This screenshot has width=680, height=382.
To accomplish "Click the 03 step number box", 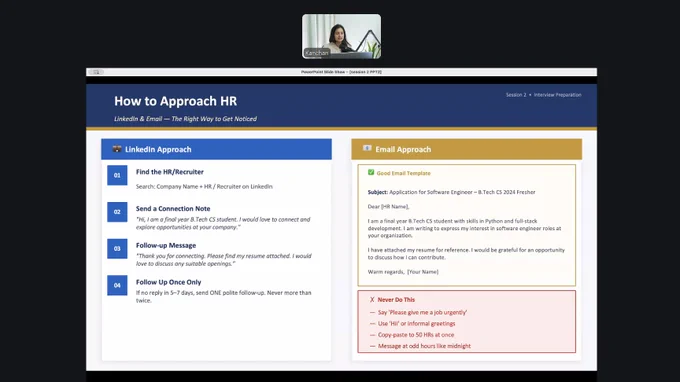I will pyautogui.click(x=117, y=249).
